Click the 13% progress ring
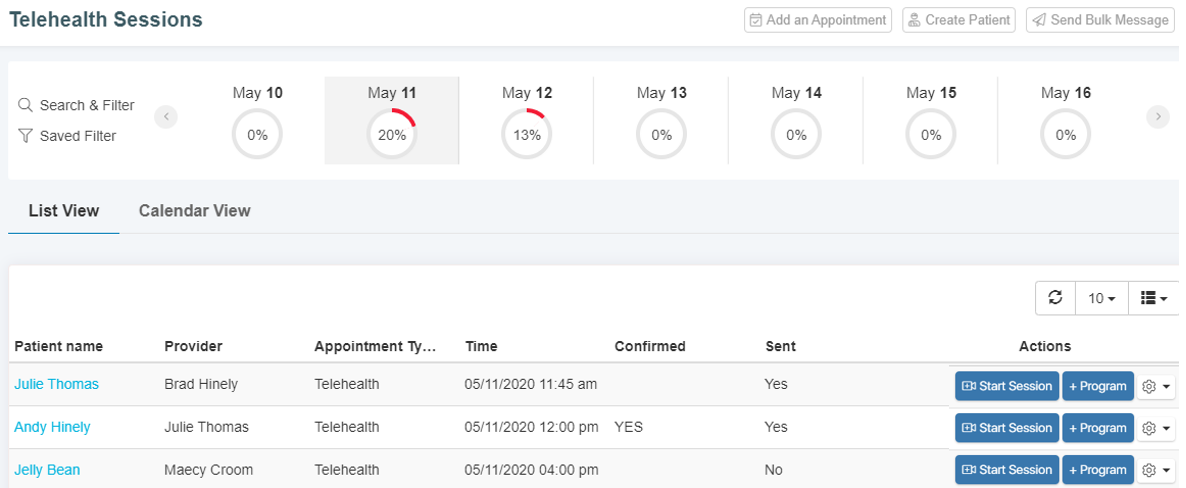Image resolution: width=1186 pixels, height=488 pixels. (526, 134)
